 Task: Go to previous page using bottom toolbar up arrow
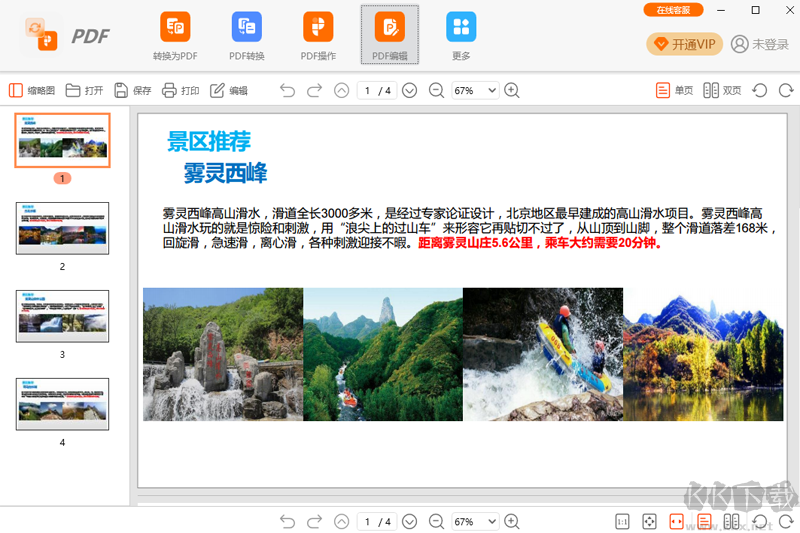341,522
